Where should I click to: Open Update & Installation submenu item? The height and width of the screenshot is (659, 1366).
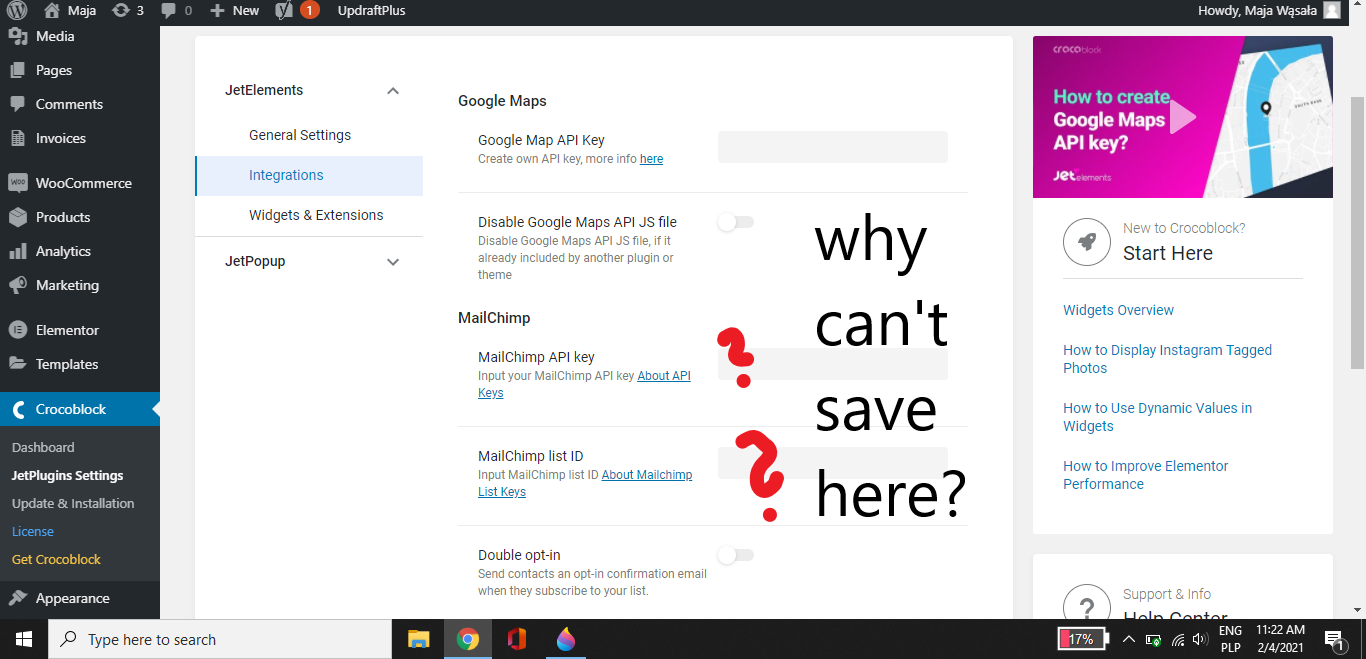73,503
